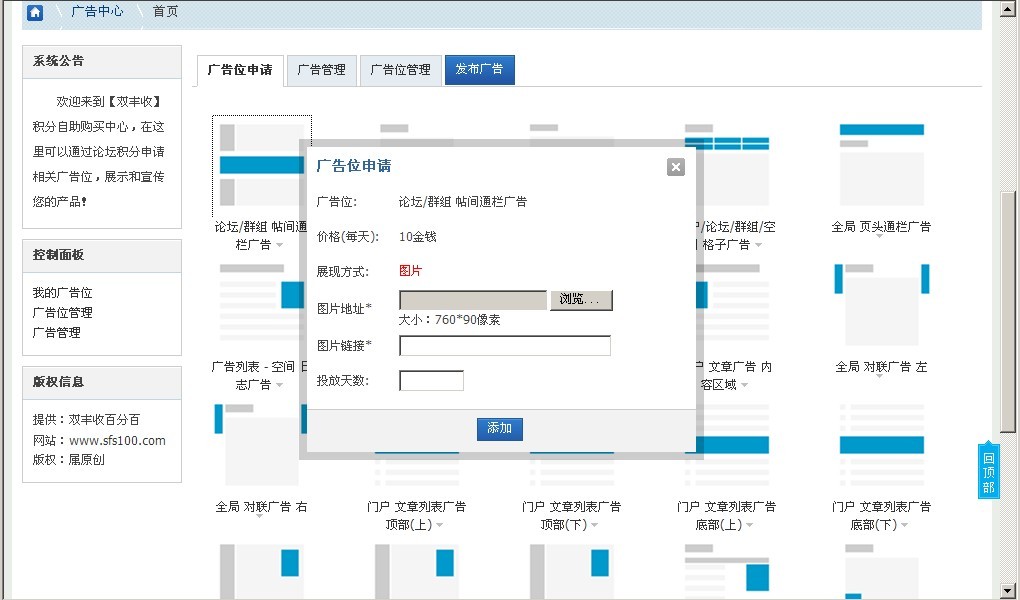Image resolution: width=1020 pixels, height=600 pixels.
Task: Click the home icon in the breadcrumb
Action: coord(36,12)
